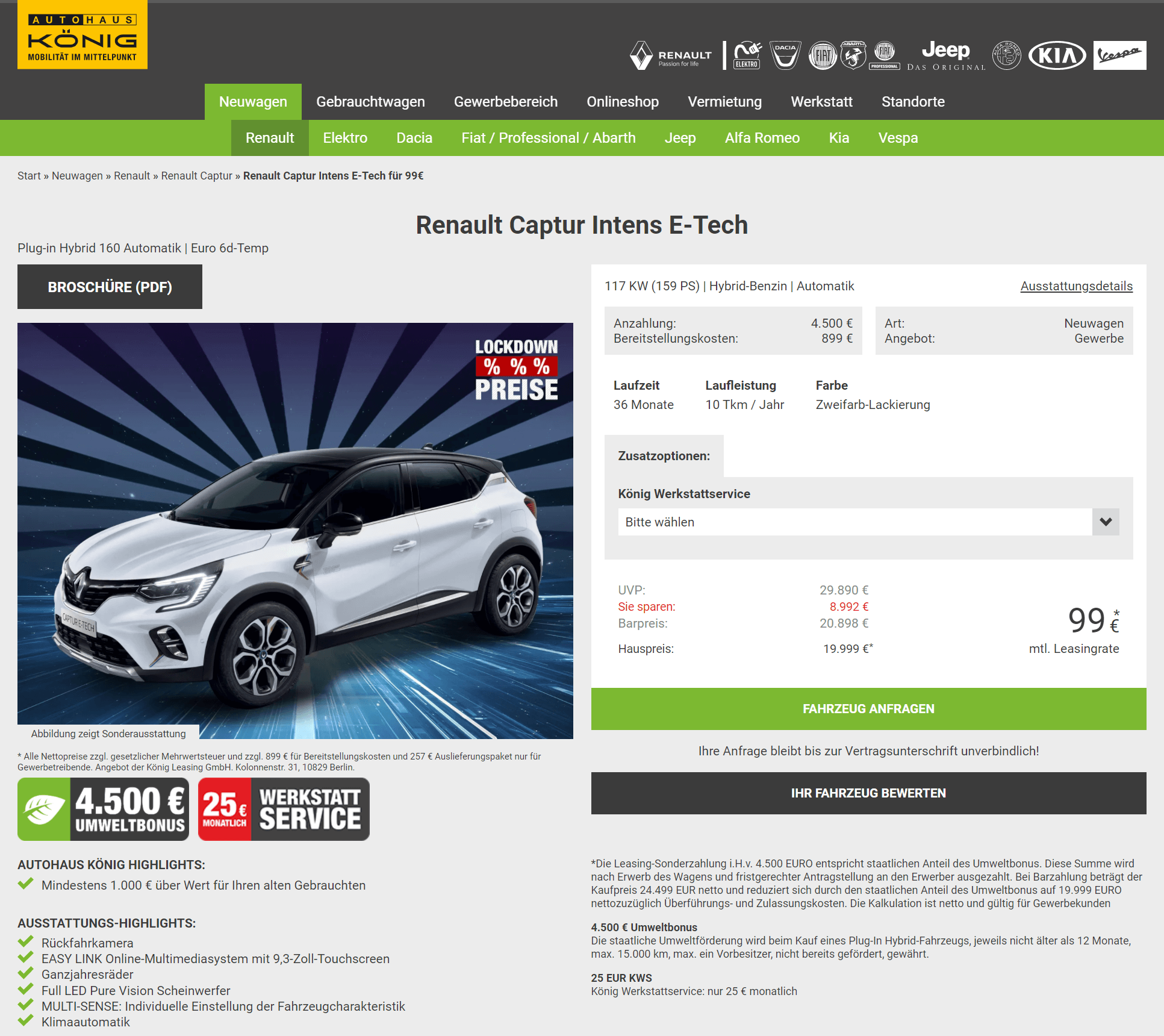Open the Jeep sub-navigation tab
1164x1036 pixels.
(680, 138)
